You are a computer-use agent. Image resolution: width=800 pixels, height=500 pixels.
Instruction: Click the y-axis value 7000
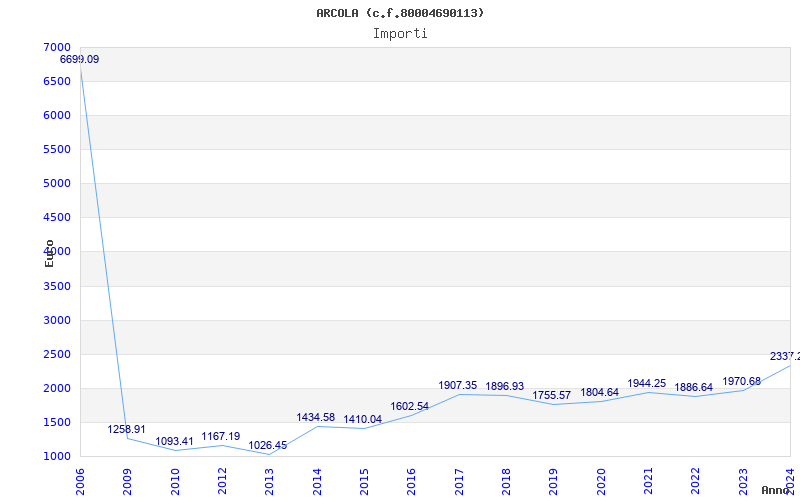point(57,47)
